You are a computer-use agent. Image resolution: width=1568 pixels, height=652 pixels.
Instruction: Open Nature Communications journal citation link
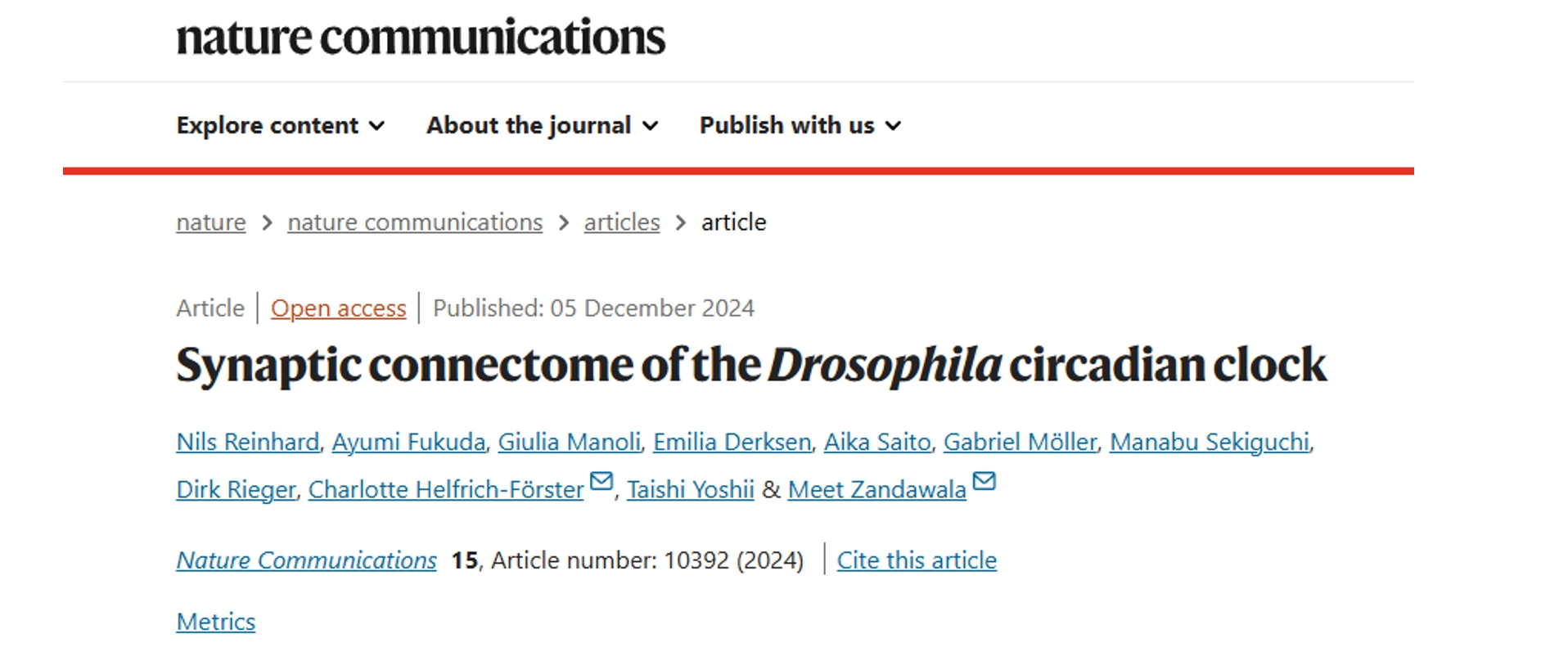(x=307, y=560)
